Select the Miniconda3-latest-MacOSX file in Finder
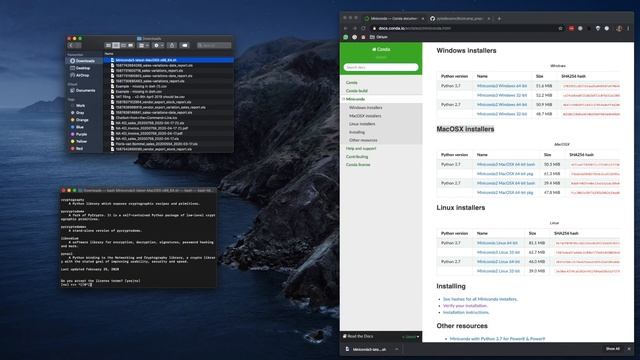 (168, 60)
